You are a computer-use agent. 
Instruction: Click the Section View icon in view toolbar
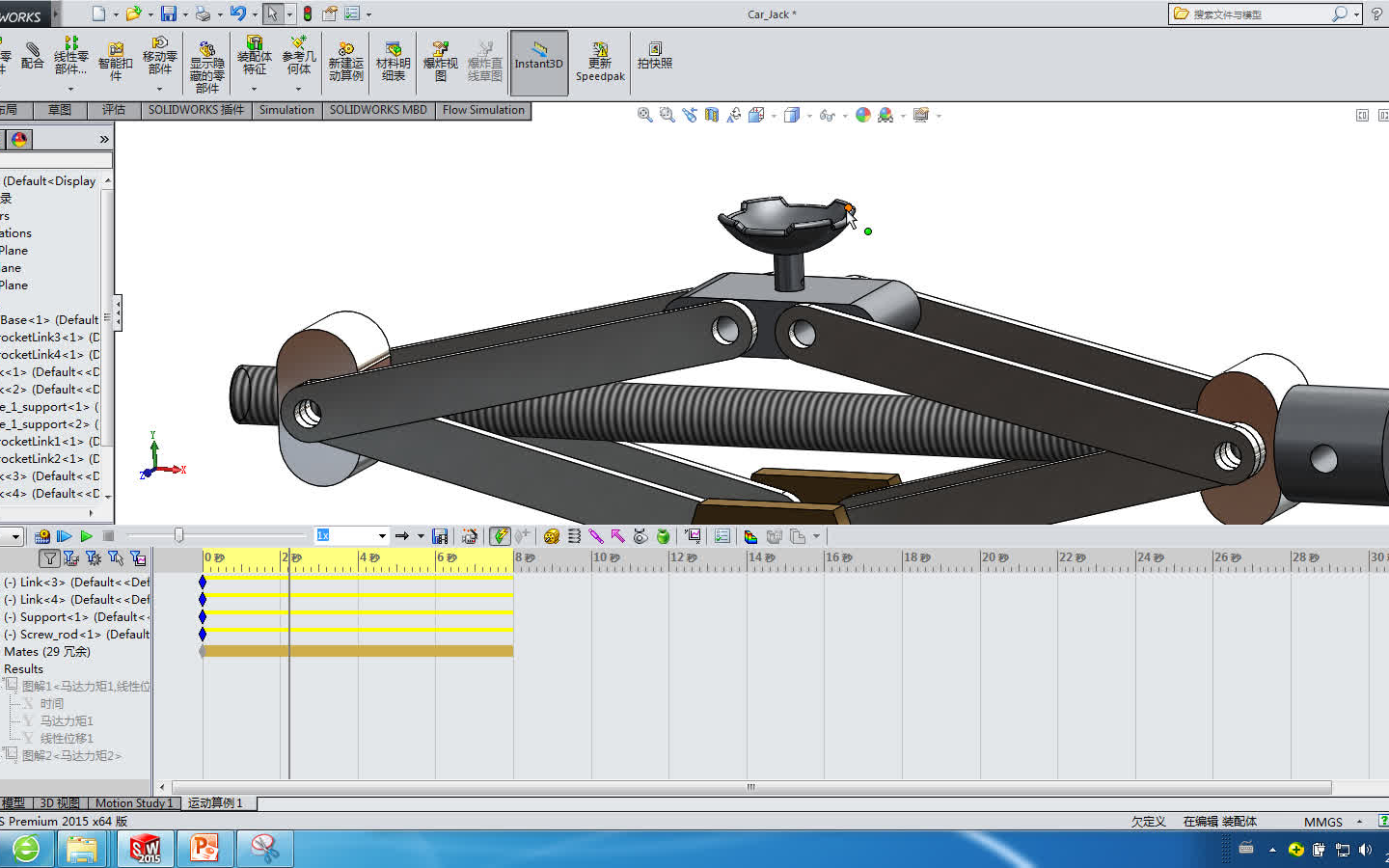[x=712, y=115]
